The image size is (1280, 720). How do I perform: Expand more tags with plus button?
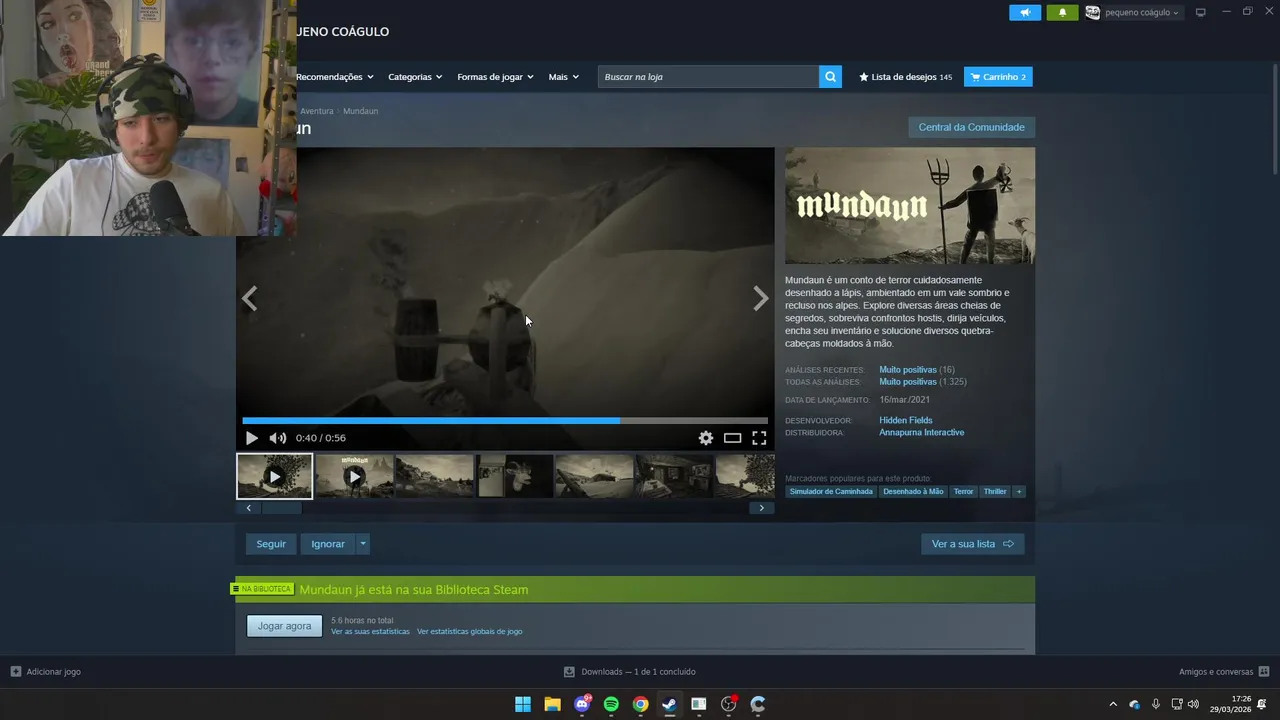click(1019, 492)
